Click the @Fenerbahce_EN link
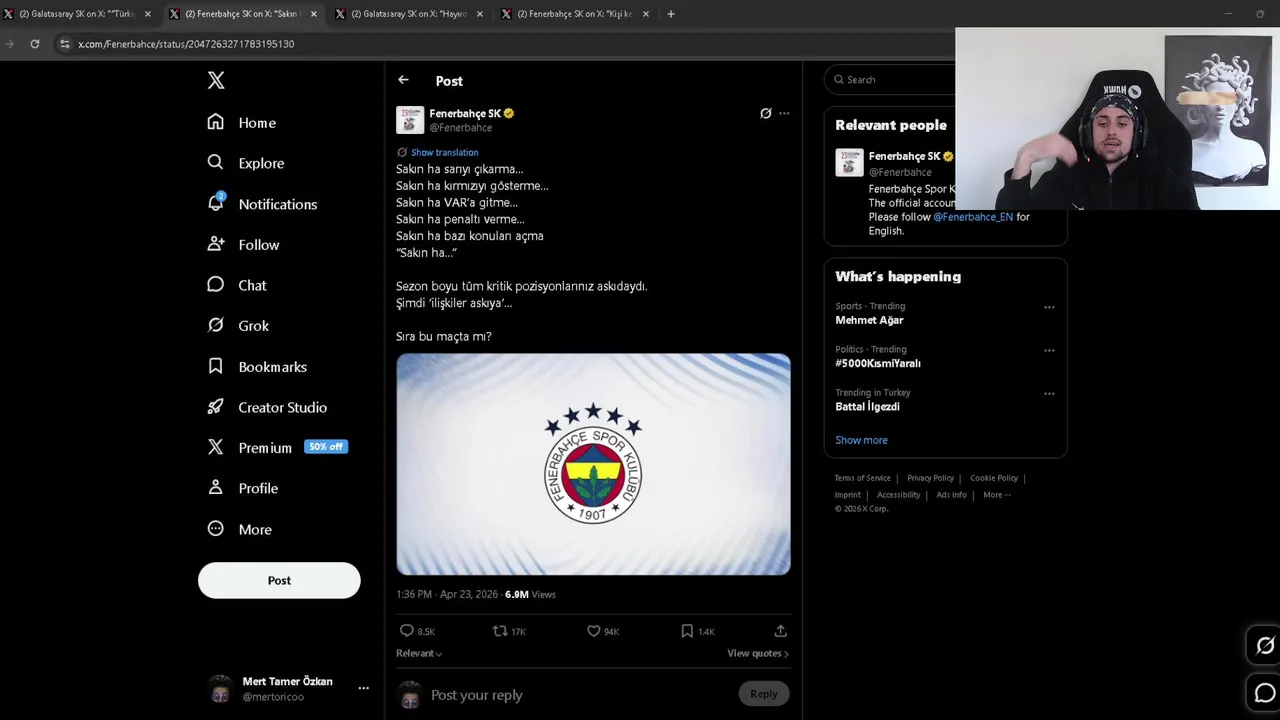The height and width of the screenshot is (720, 1280). pyautogui.click(x=973, y=217)
